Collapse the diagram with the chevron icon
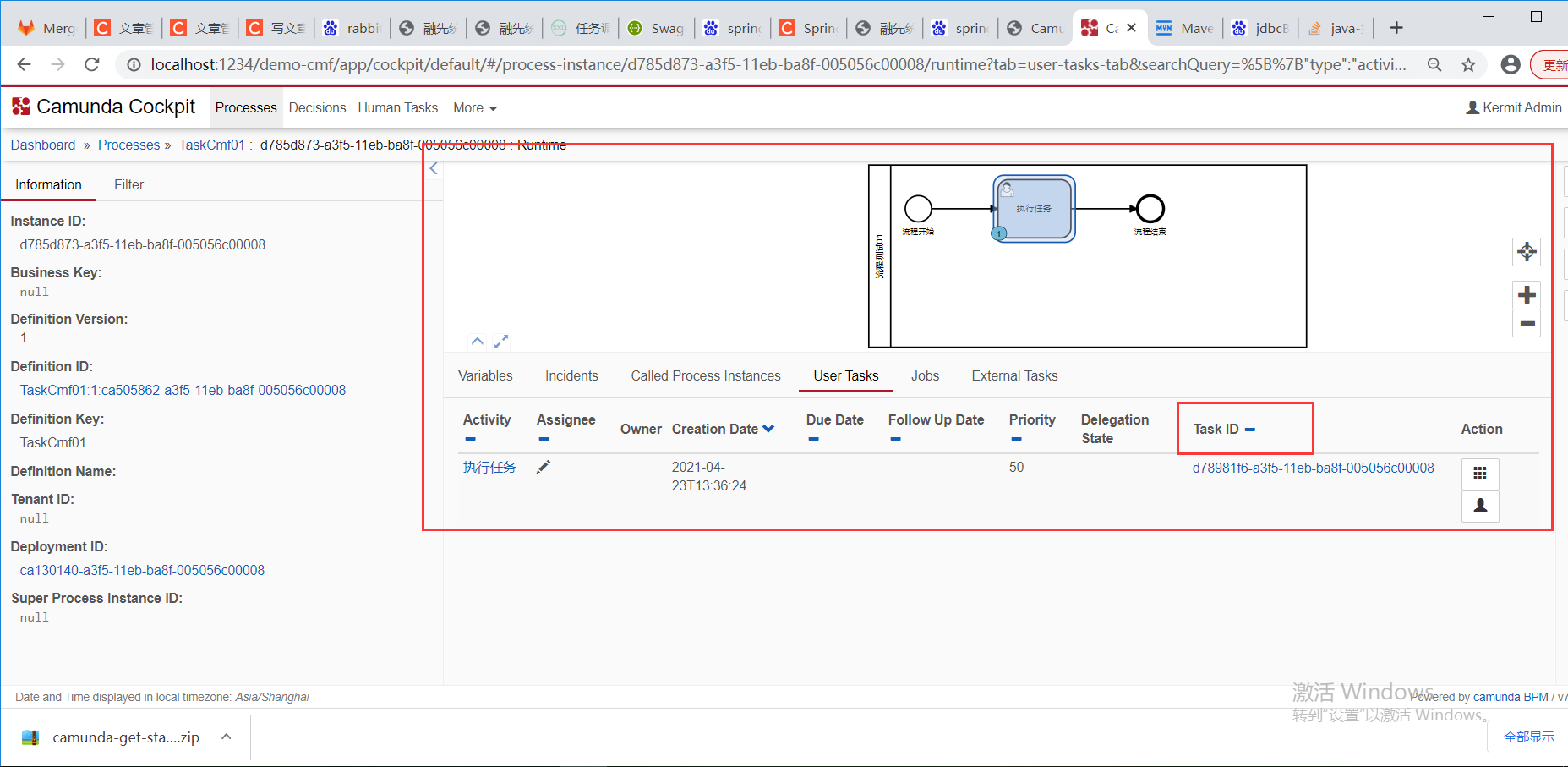Screen dimensions: 1568x767 coord(477,341)
